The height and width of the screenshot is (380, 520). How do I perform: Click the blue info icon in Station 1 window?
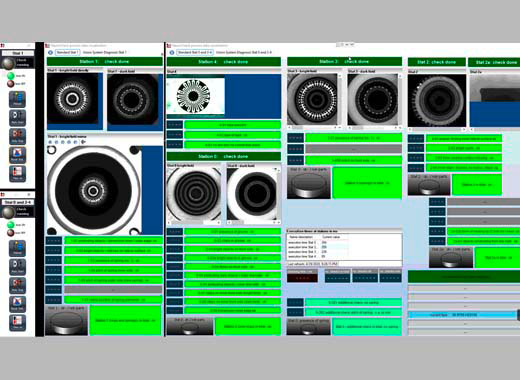point(50,52)
